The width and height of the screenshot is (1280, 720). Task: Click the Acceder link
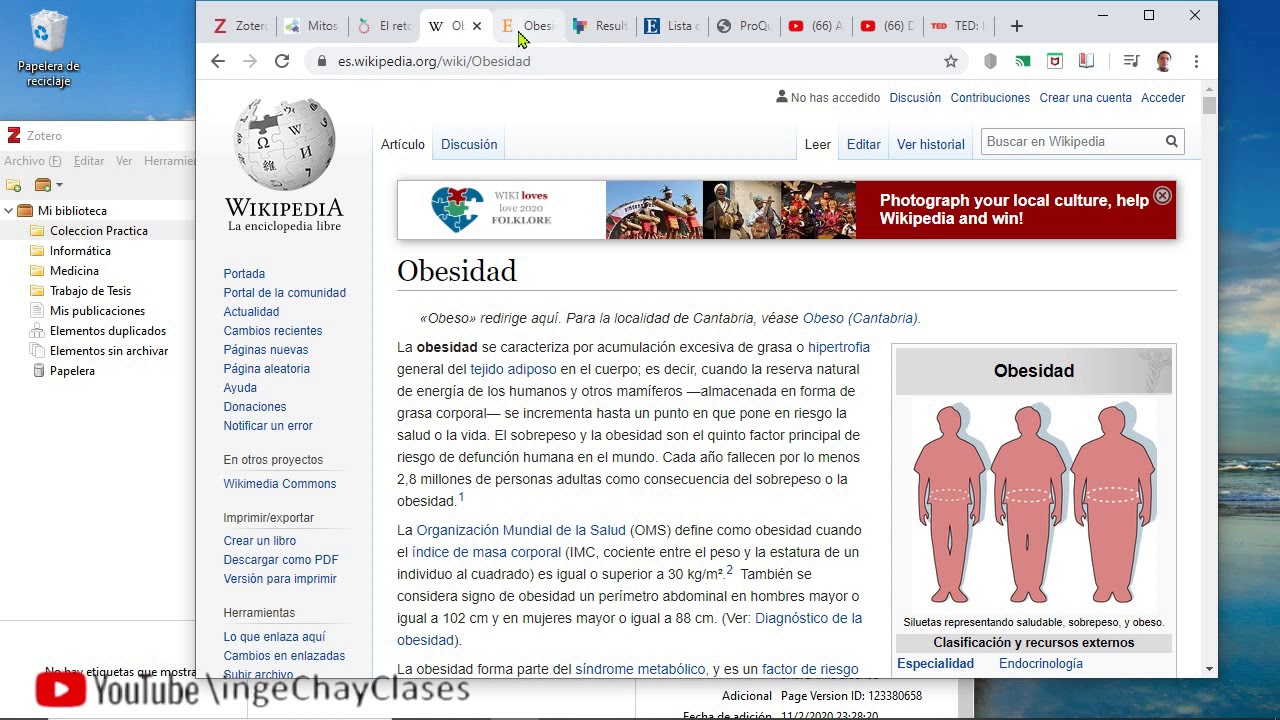point(1163,98)
